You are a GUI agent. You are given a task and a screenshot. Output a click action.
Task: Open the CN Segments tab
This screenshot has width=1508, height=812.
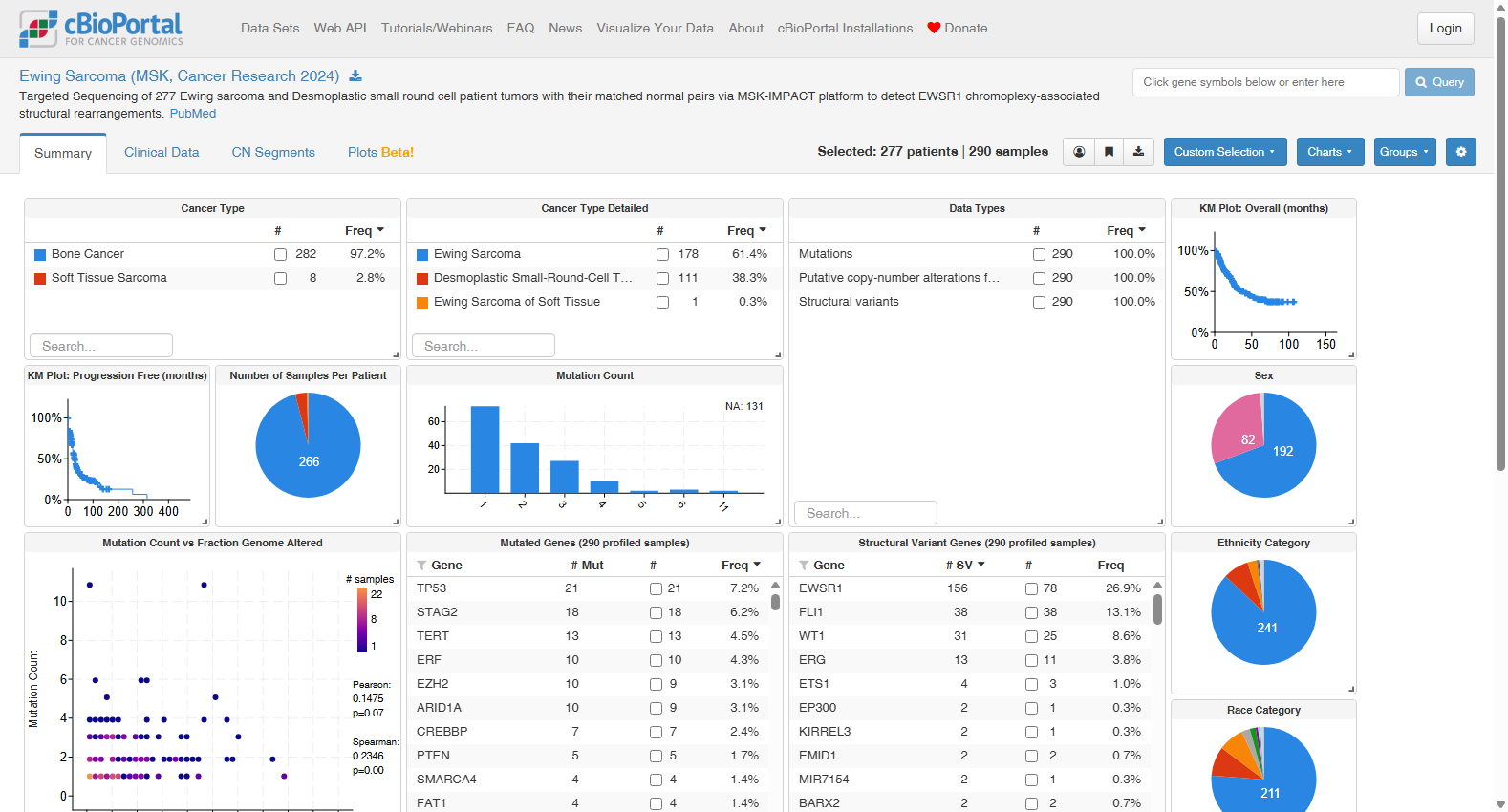coord(273,152)
